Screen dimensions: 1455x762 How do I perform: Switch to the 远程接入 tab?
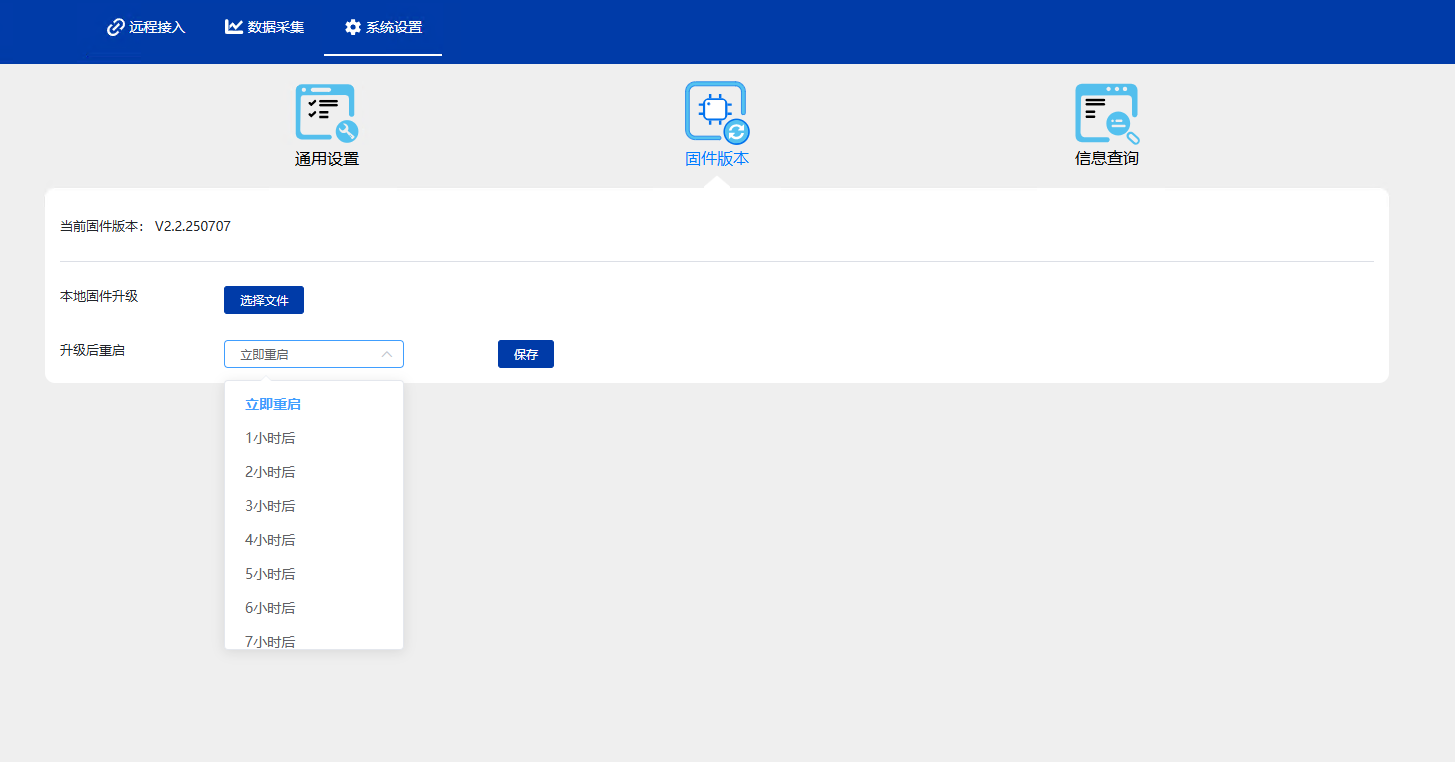point(146,27)
